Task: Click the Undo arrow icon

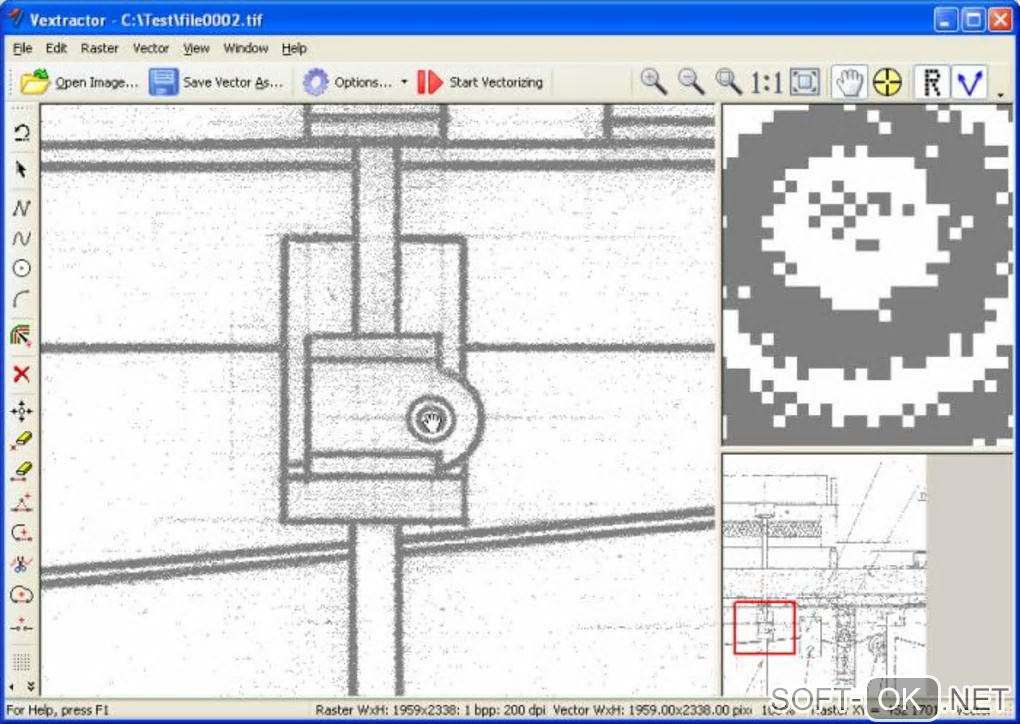Action: click(x=21, y=133)
